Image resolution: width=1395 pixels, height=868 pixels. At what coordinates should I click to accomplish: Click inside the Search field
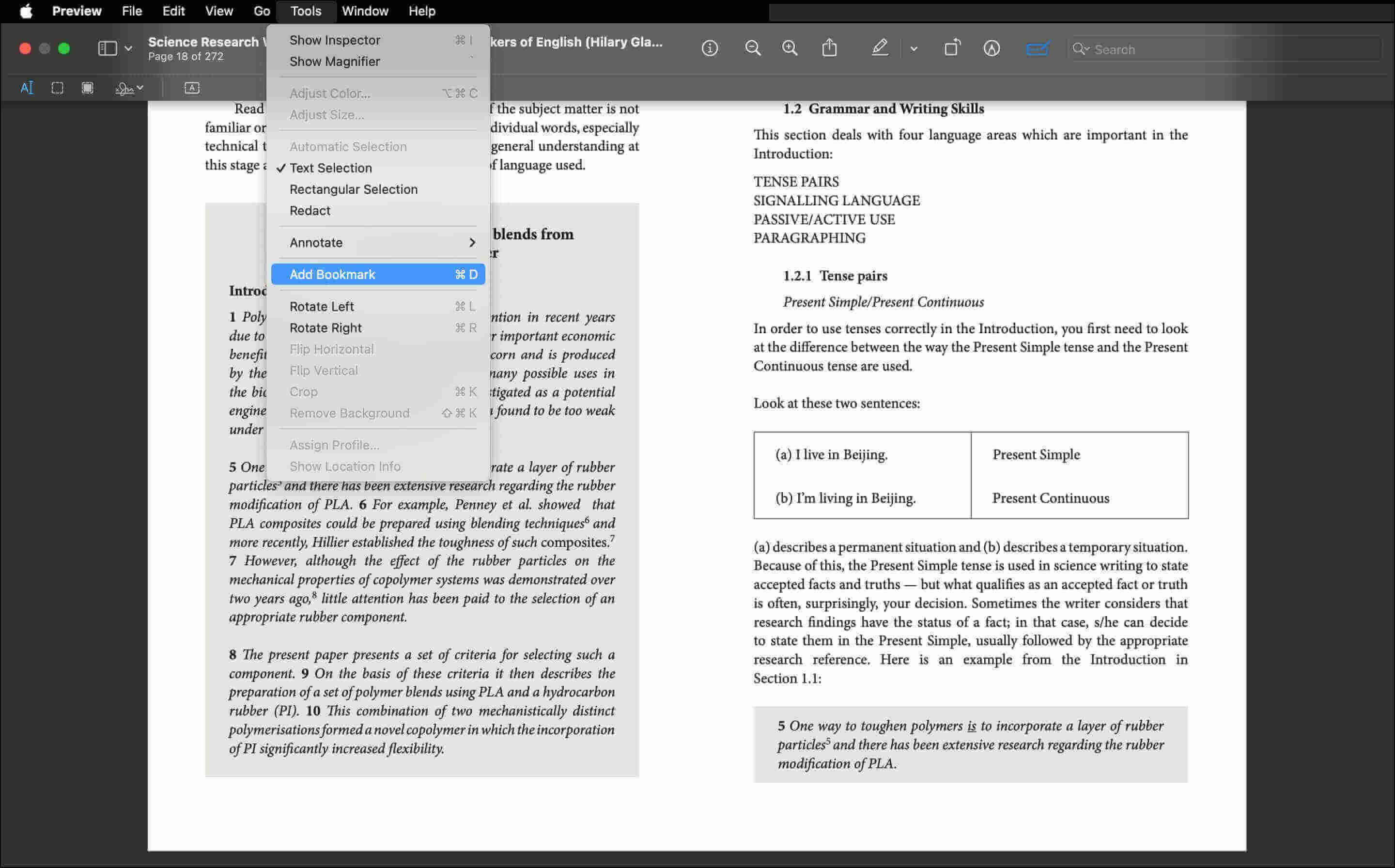1177,49
